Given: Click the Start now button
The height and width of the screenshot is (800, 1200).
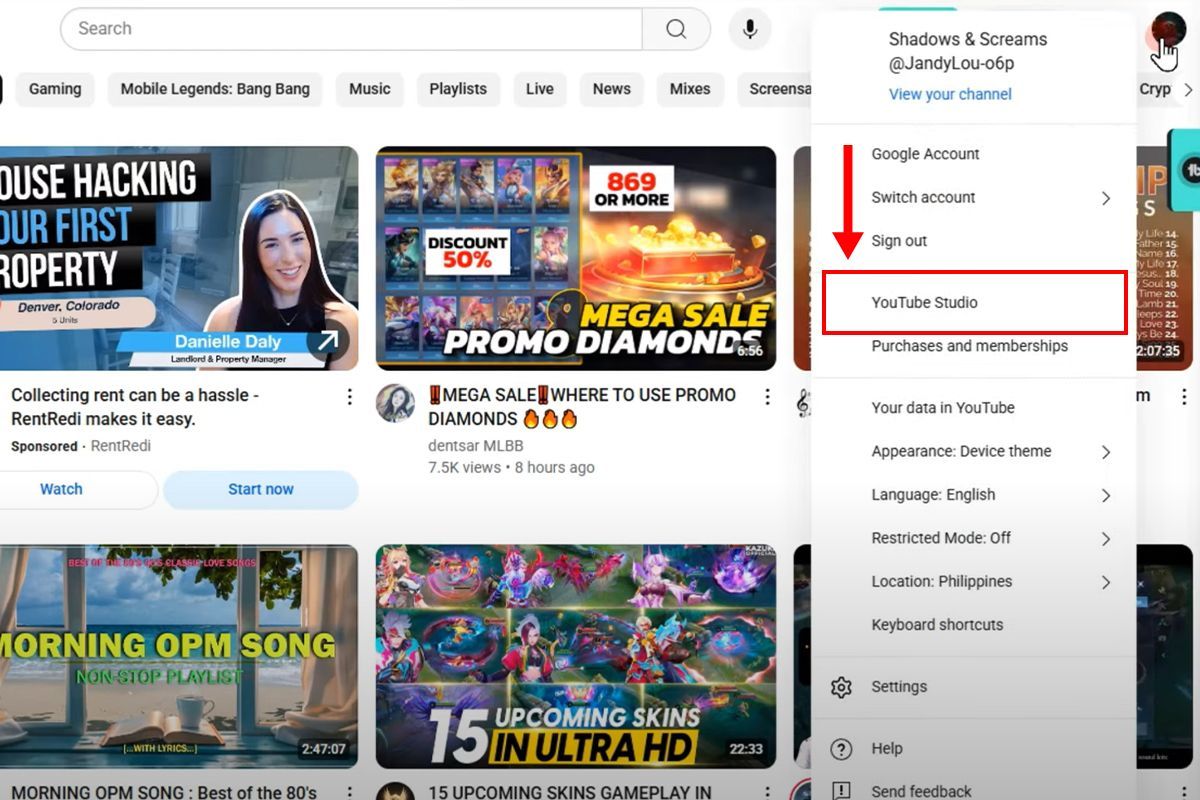Looking at the screenshot, I should pos(261,490).
